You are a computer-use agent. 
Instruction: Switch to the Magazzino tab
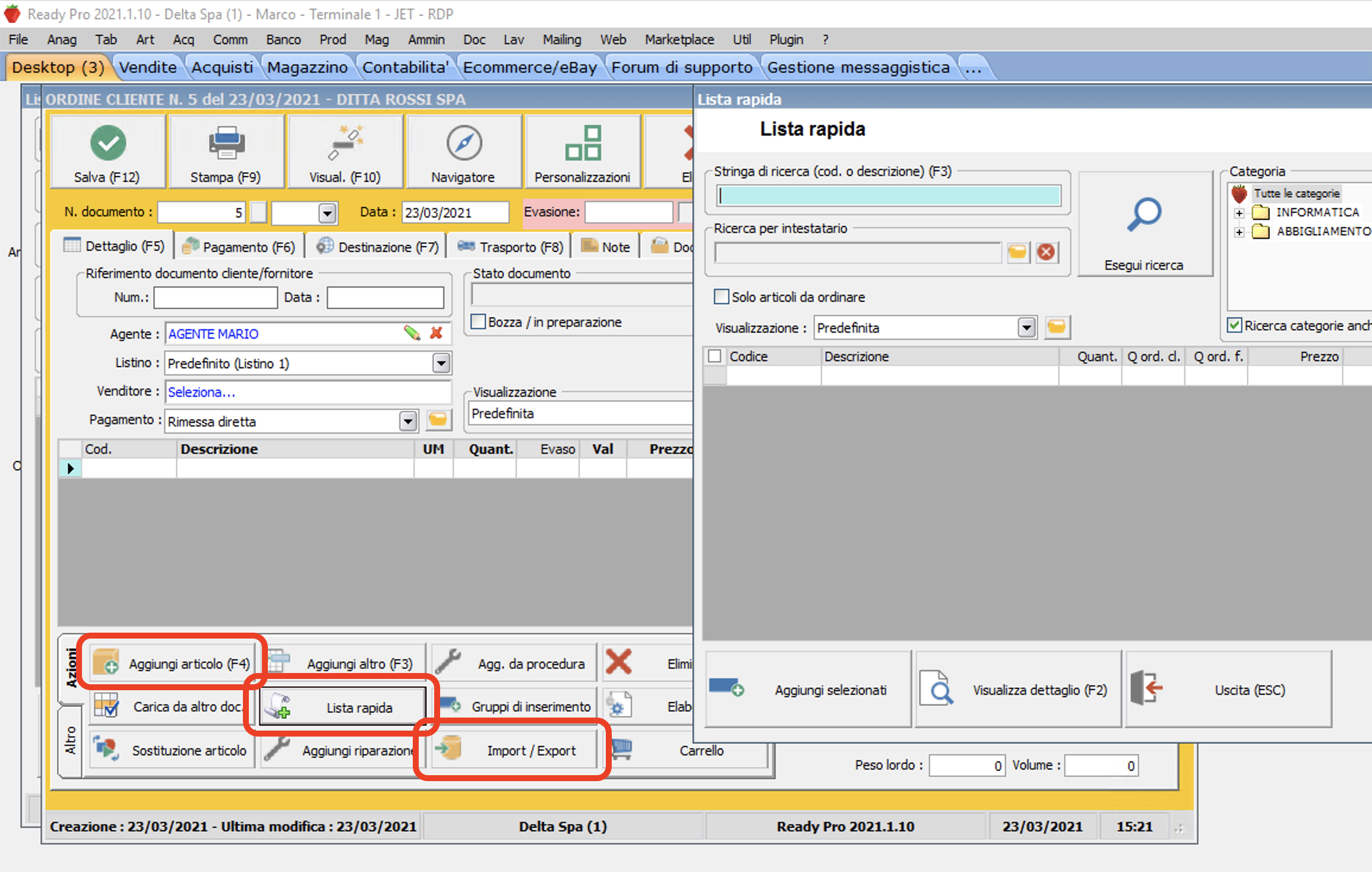click(307, 67)
